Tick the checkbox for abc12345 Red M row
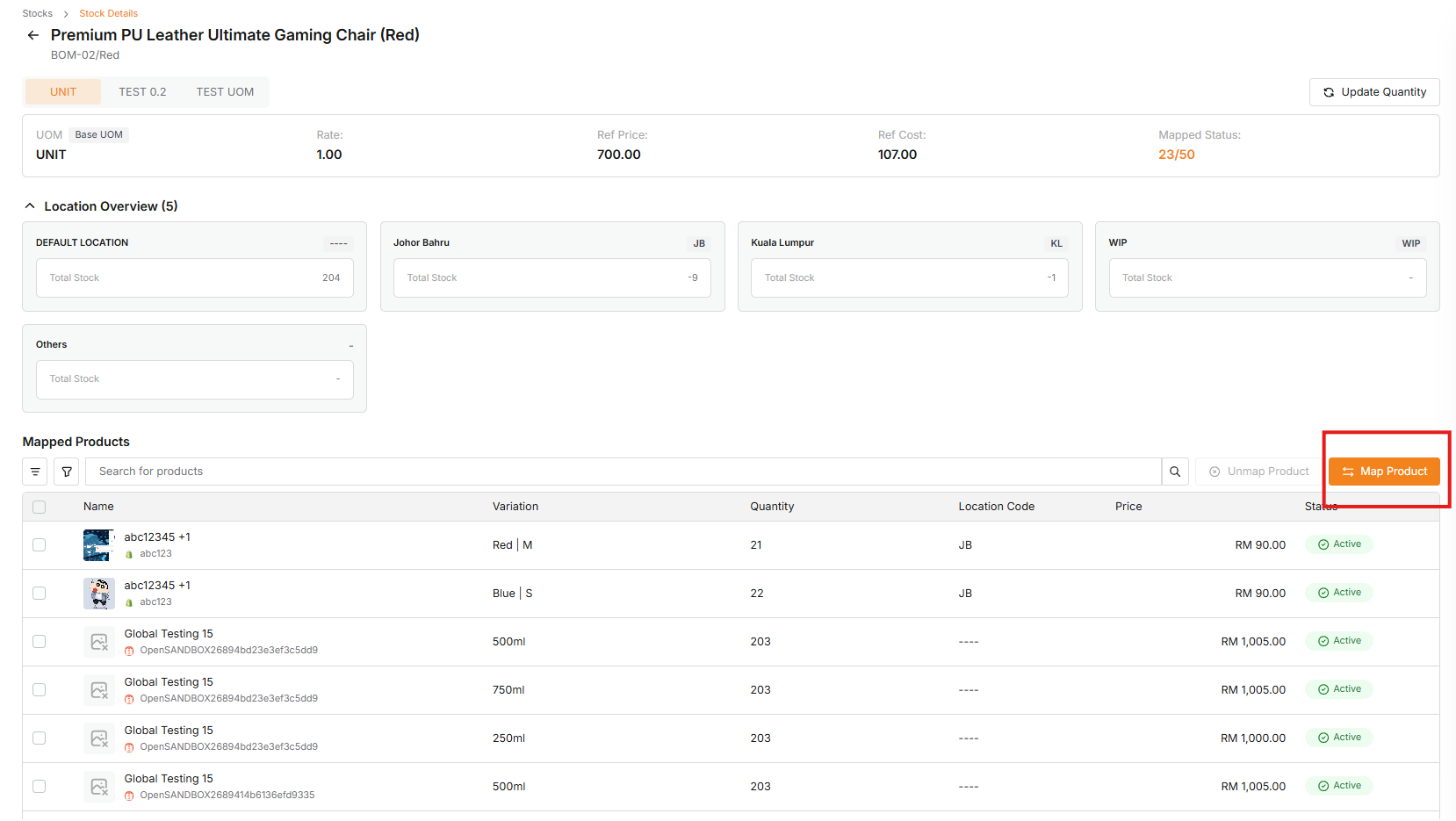Viewport: 1456px width, 821px height. pos(39,545)
